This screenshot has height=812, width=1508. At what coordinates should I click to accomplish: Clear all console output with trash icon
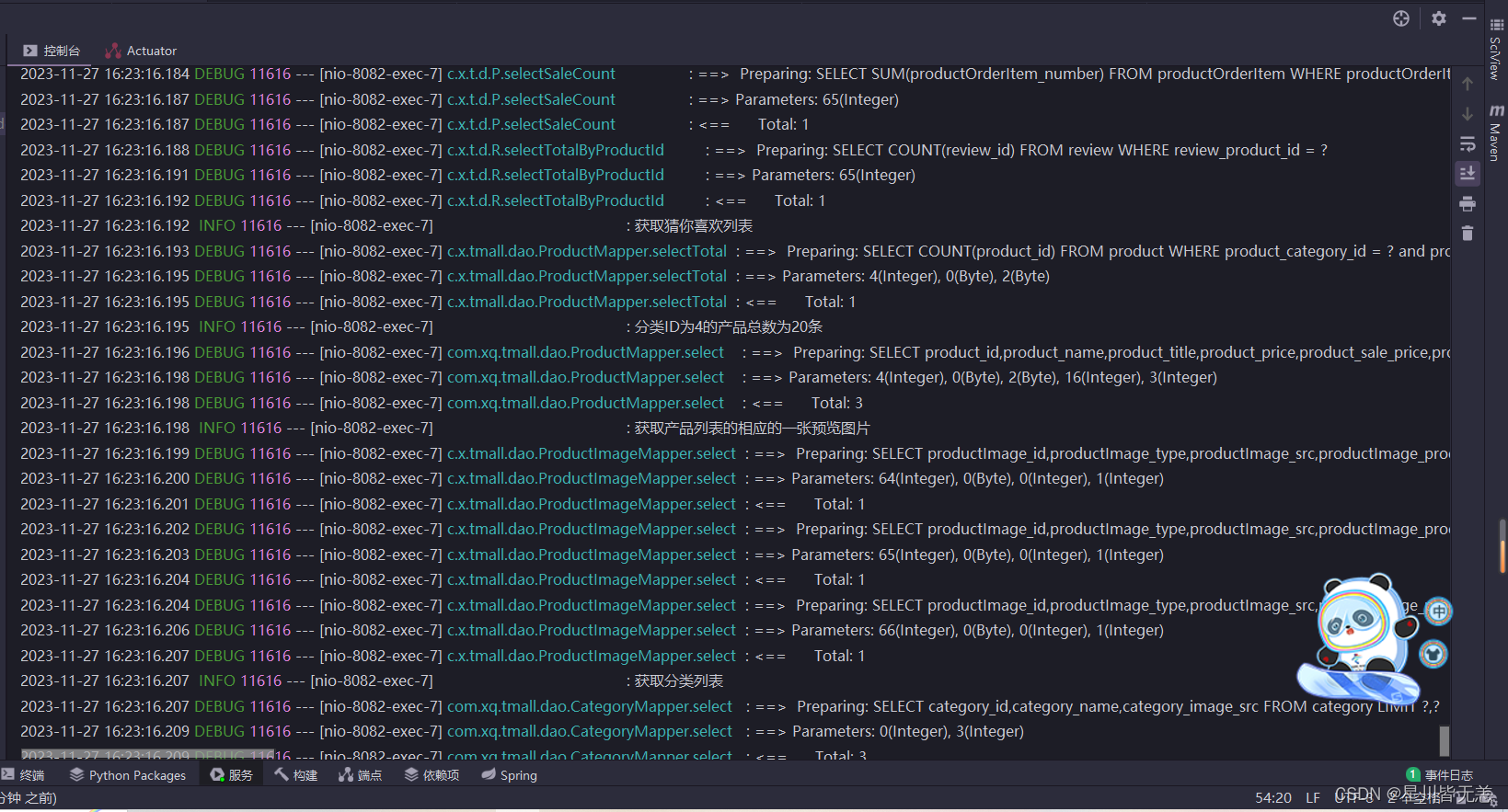tap(1468, 234)
